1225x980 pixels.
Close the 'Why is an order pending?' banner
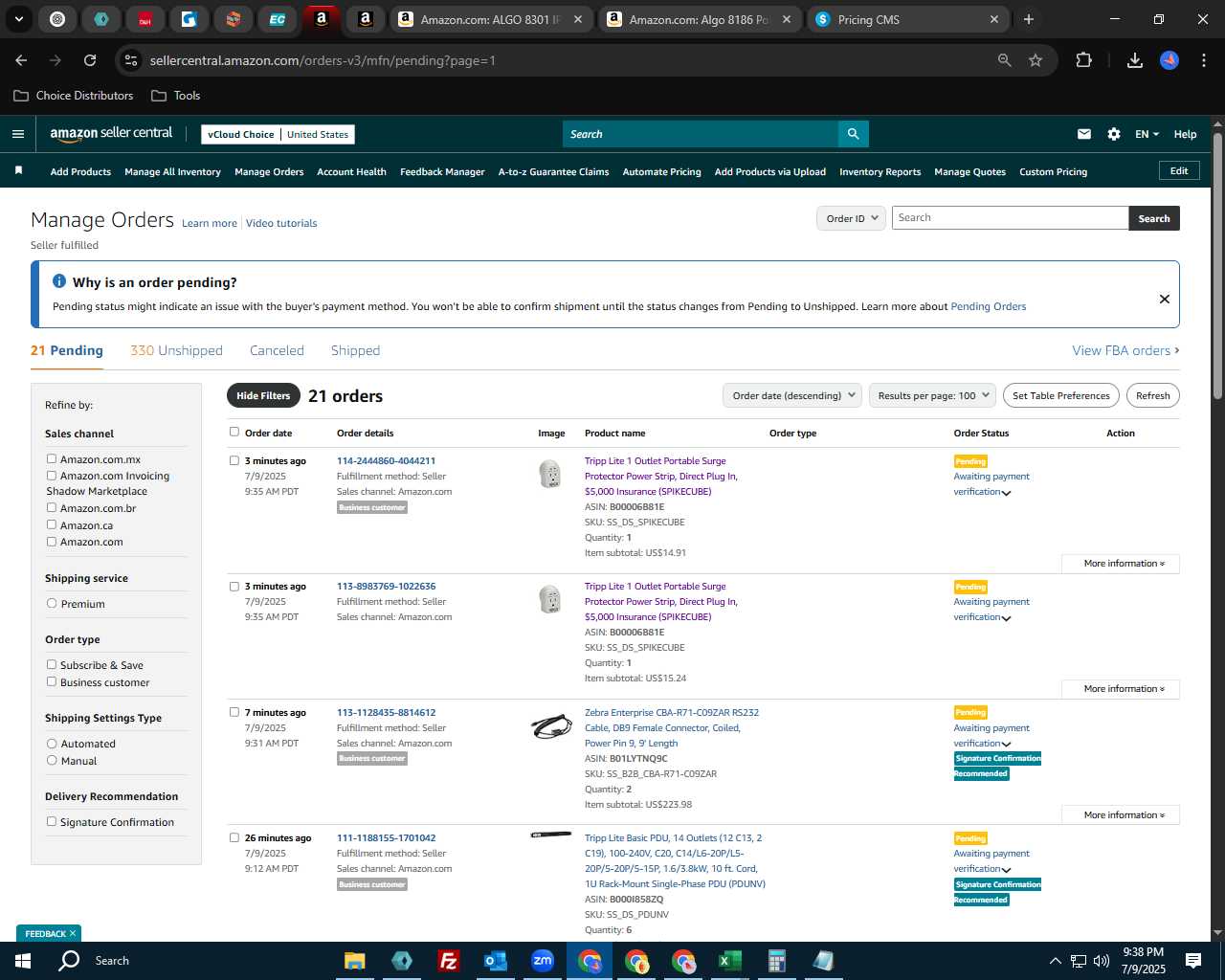(1165, 299)
